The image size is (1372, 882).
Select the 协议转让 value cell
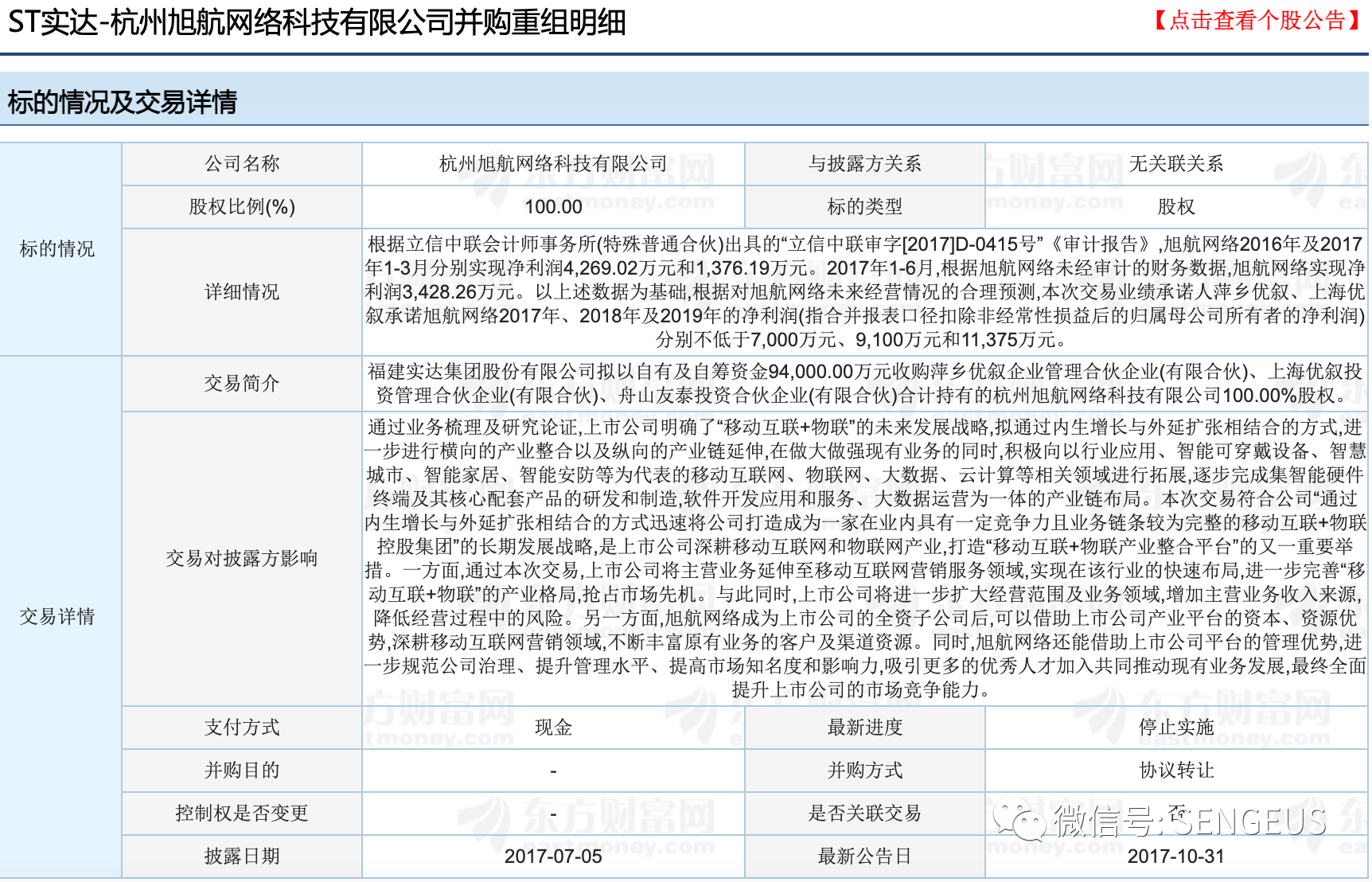tap(1176, 771)
